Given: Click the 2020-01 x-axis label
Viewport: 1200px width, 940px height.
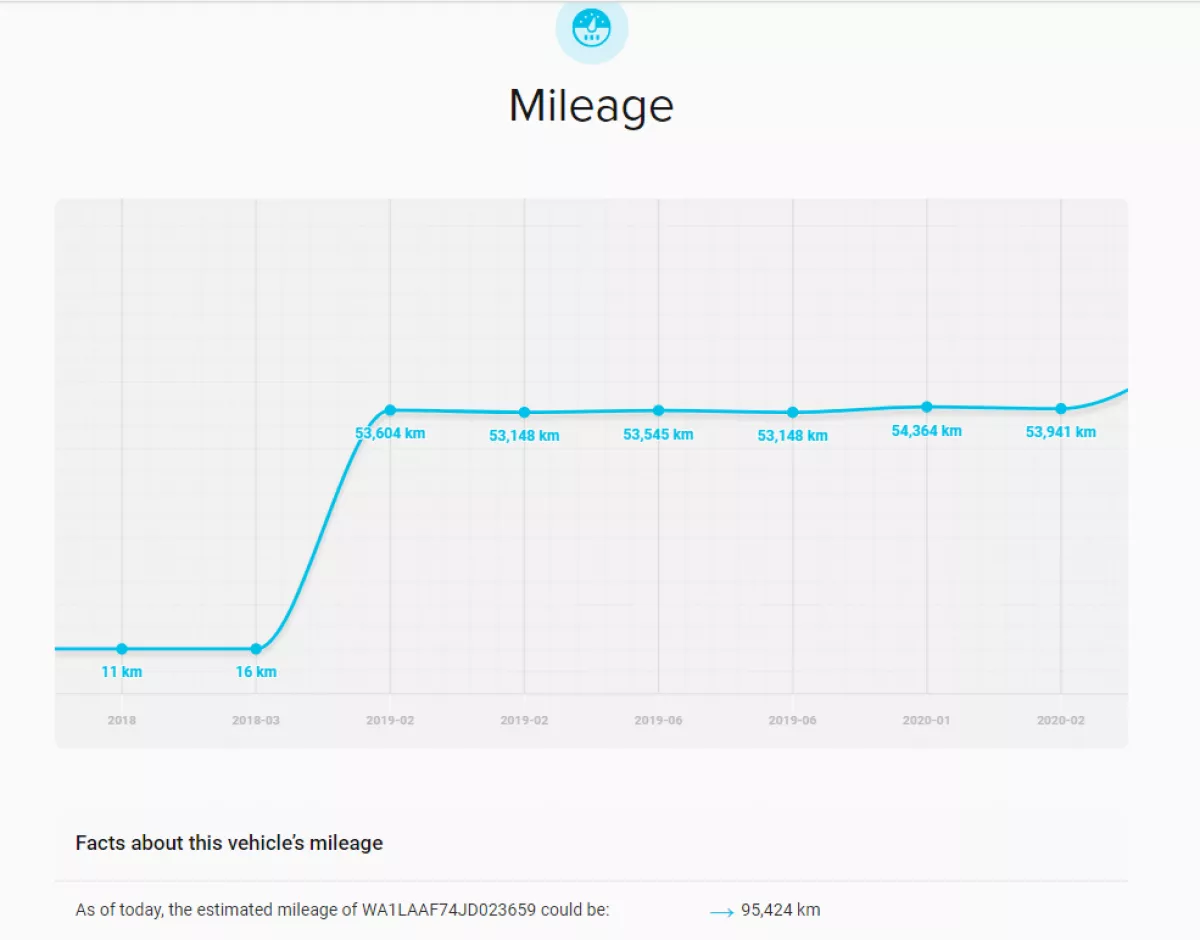Looking at the screenshot, I should click(x=927, y=720).
